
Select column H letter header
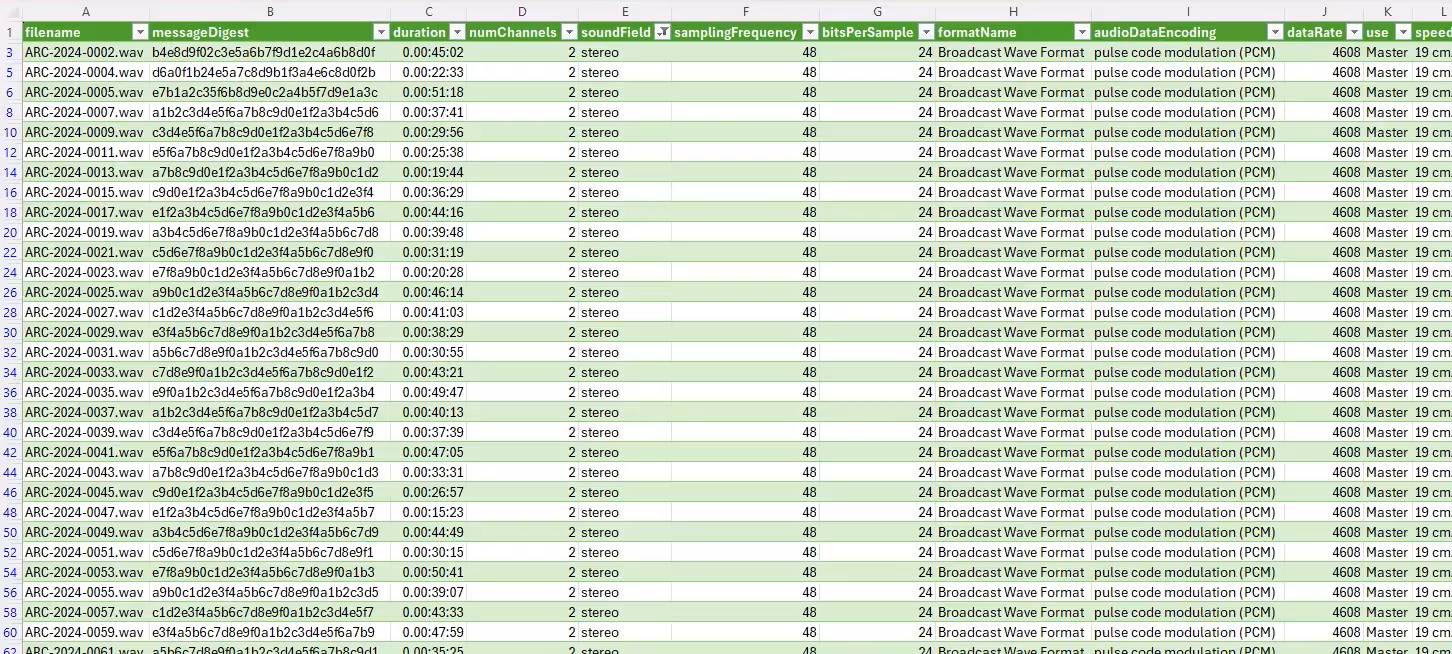pos(1013,11)
